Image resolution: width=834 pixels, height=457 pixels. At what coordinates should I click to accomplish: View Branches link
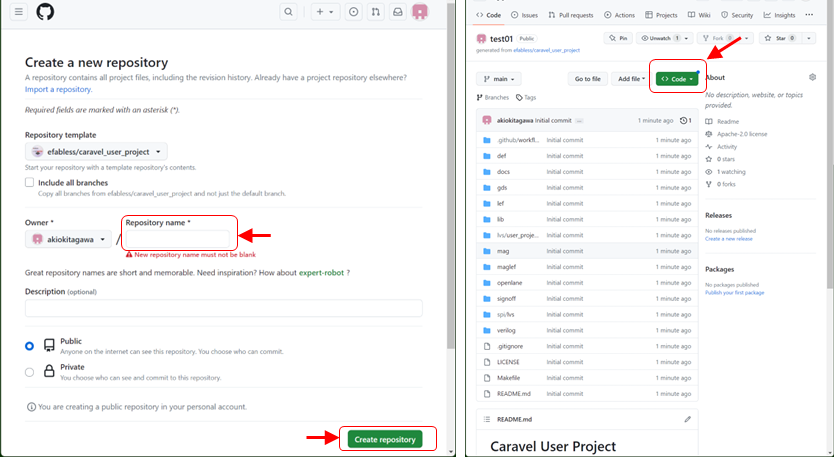(x=493, y=97)
